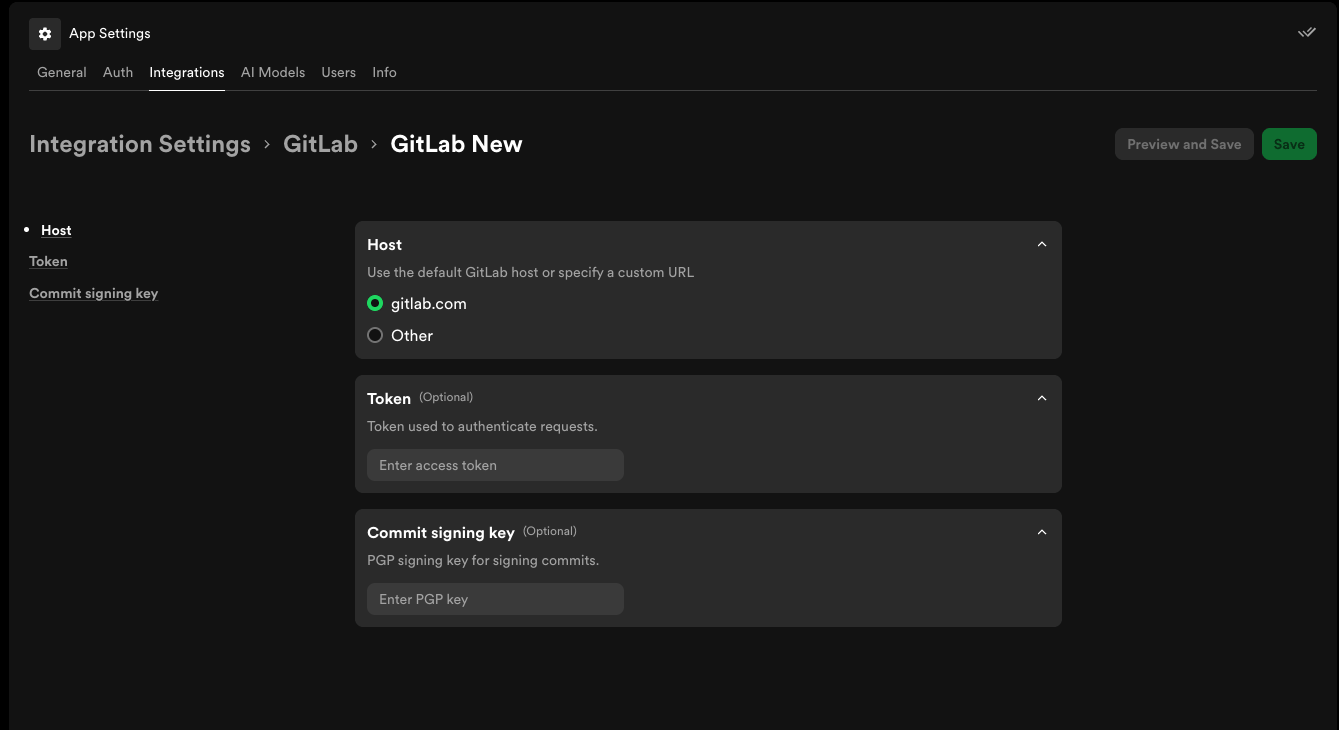Open the AI Models tab
1339x730 pixels.
273,72
